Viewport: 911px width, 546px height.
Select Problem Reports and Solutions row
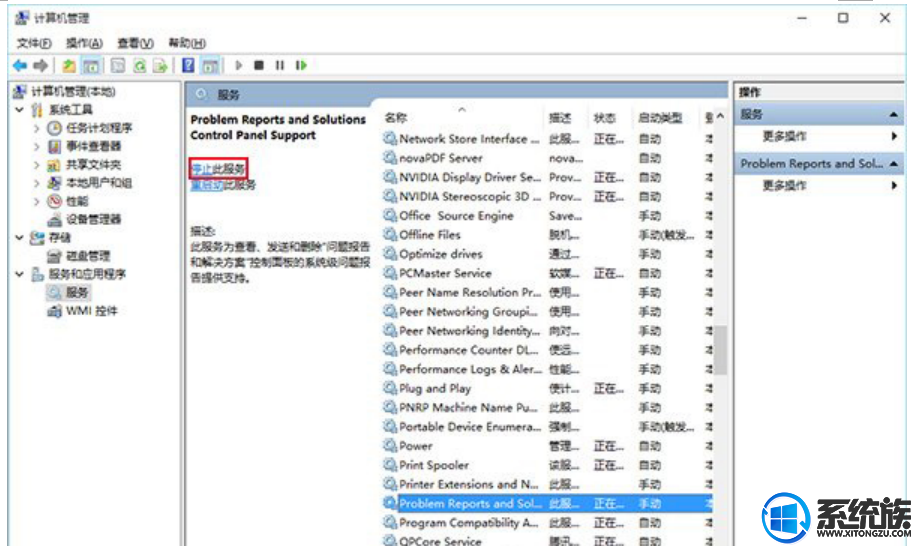coord(547,503)
